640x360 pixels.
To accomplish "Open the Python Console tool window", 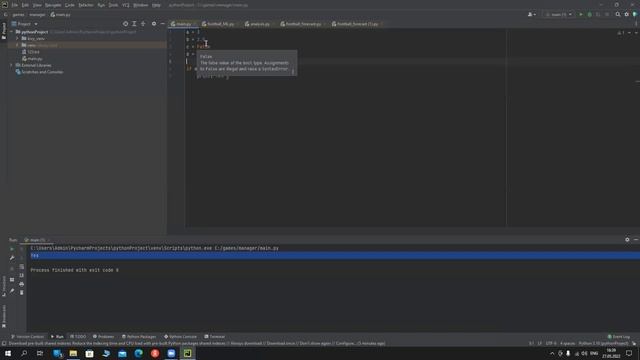I will click(x=180, y=337).
